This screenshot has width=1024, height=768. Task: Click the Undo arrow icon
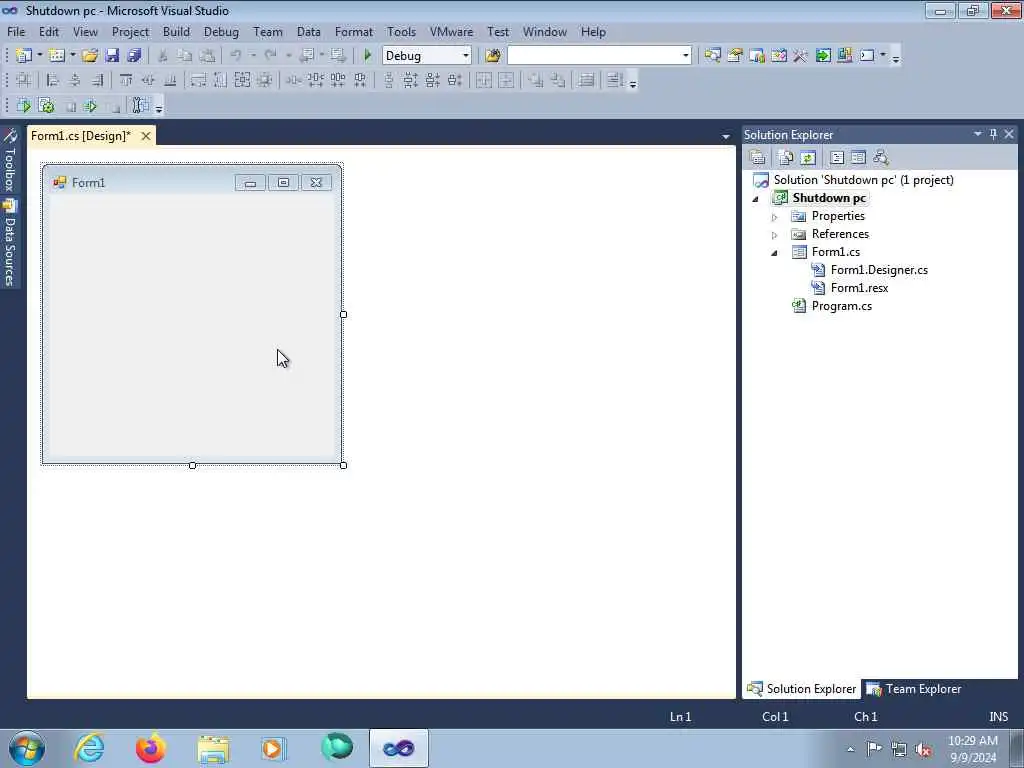[236, 56]
